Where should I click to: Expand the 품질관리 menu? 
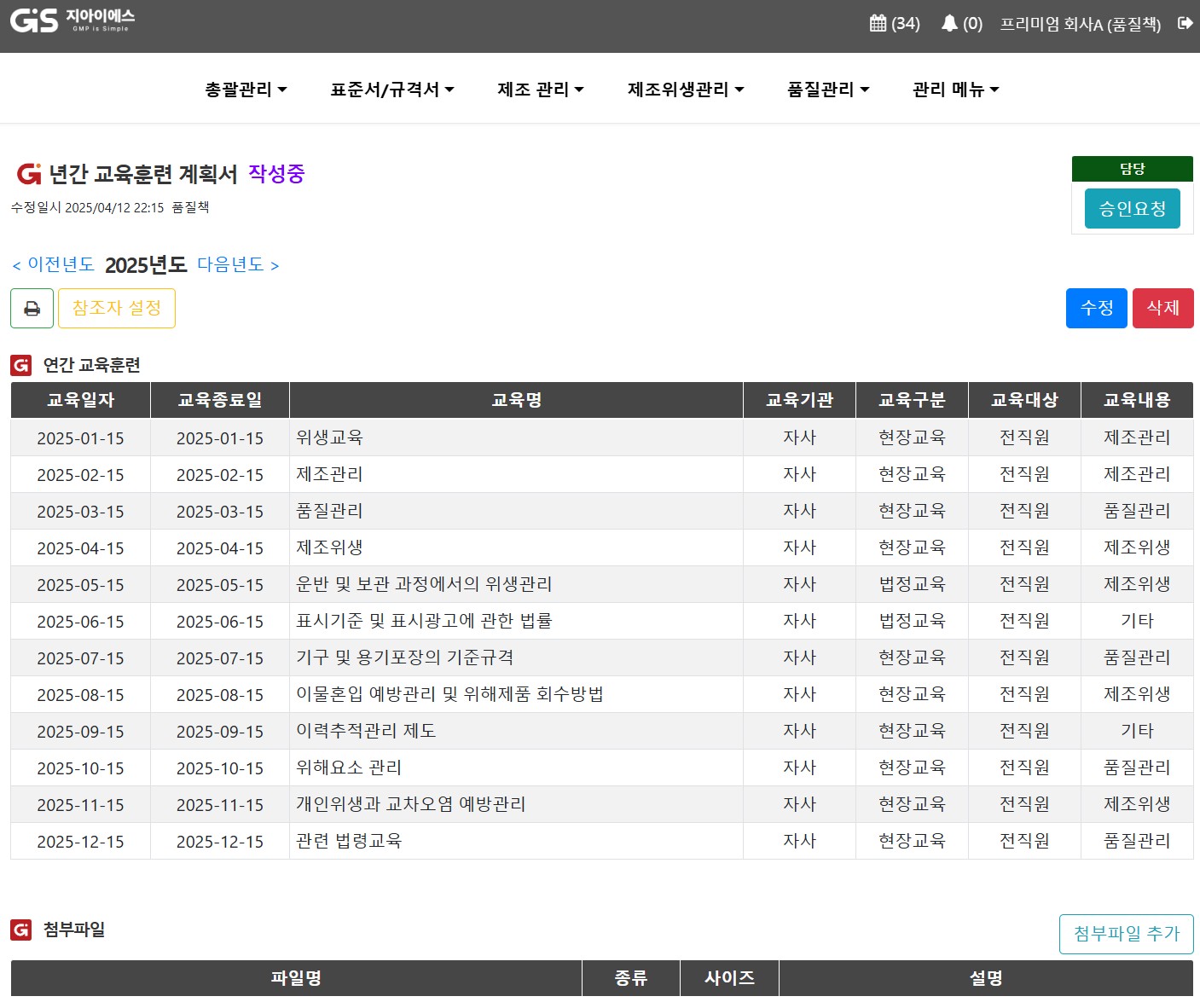point(828,90)
